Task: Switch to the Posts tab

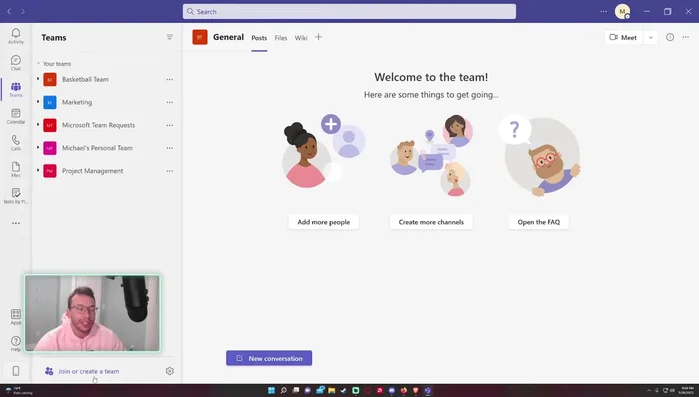Action: click(x=259, y=38)
